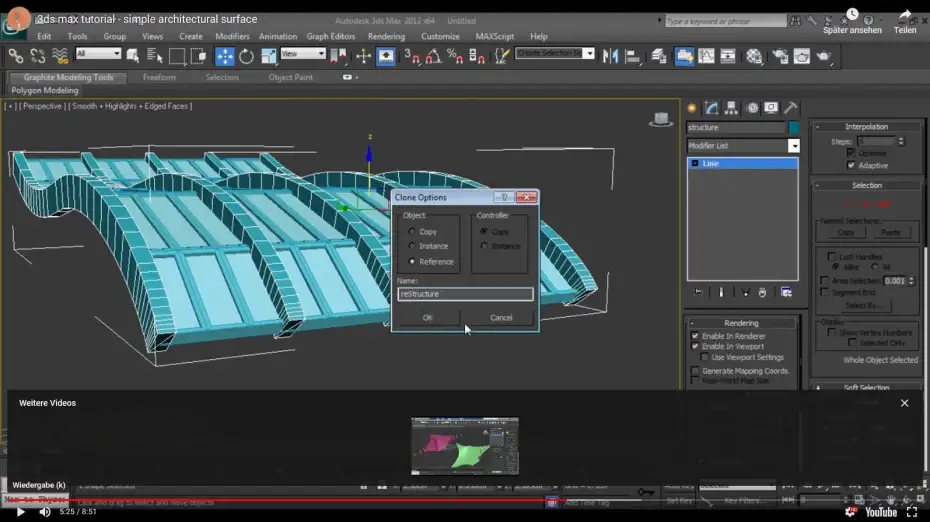Open the Layer Manager icon
The image size is (930, 522).
click(658, 56)
